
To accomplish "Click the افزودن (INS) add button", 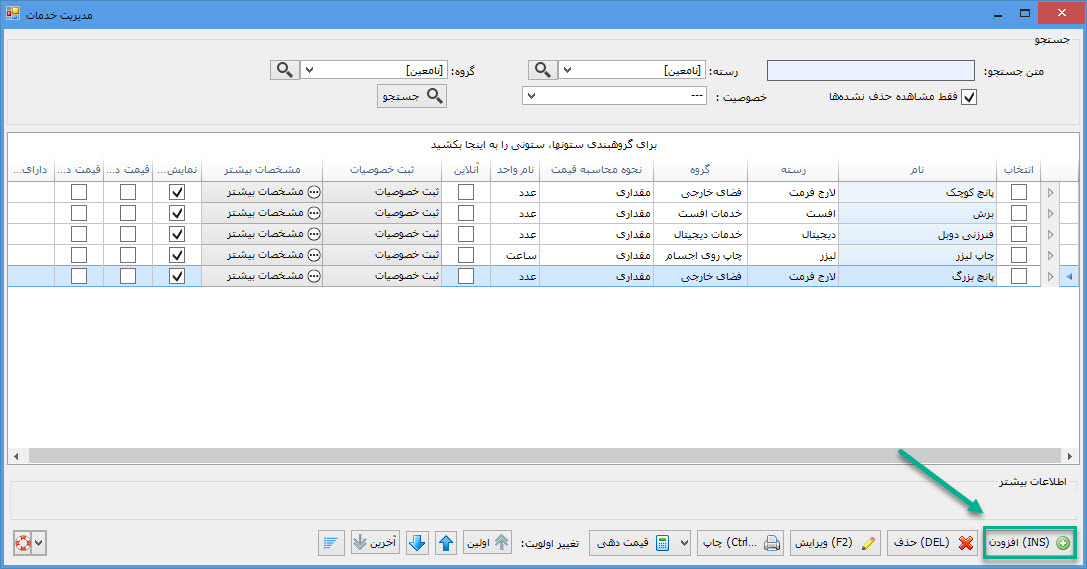I will click(x=1029, y=543).
